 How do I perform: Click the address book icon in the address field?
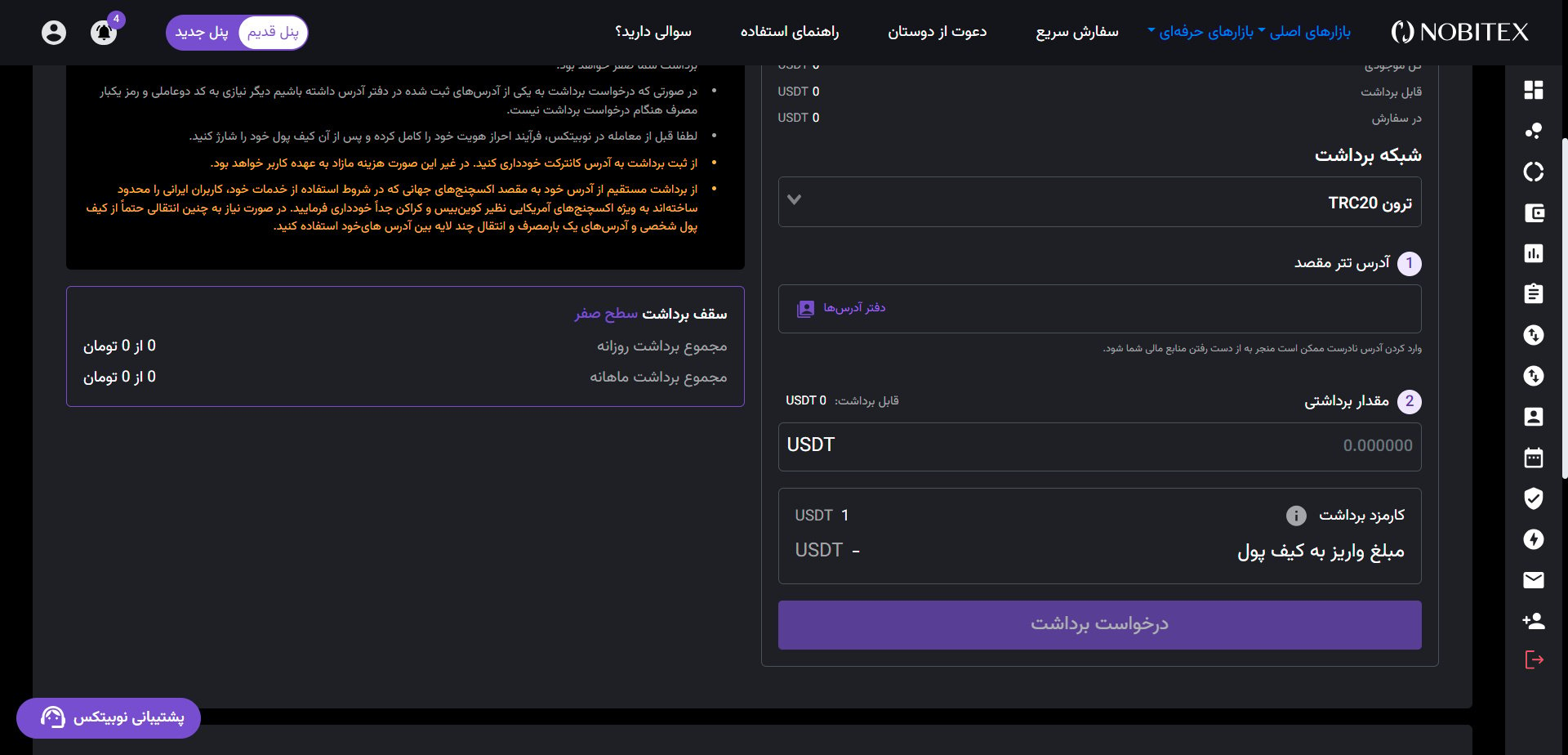pyautogui.click(x=805, y=309)
